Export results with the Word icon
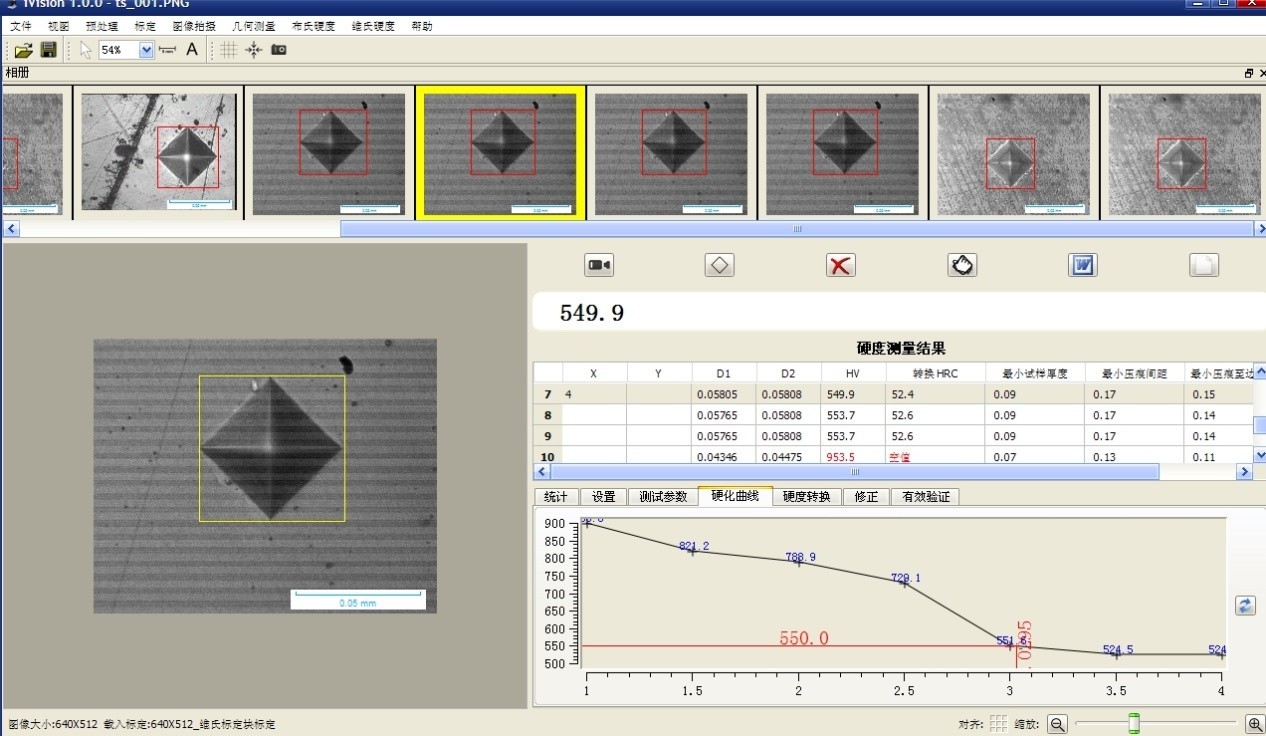The image size is (1266, 736). (1083, 265)
